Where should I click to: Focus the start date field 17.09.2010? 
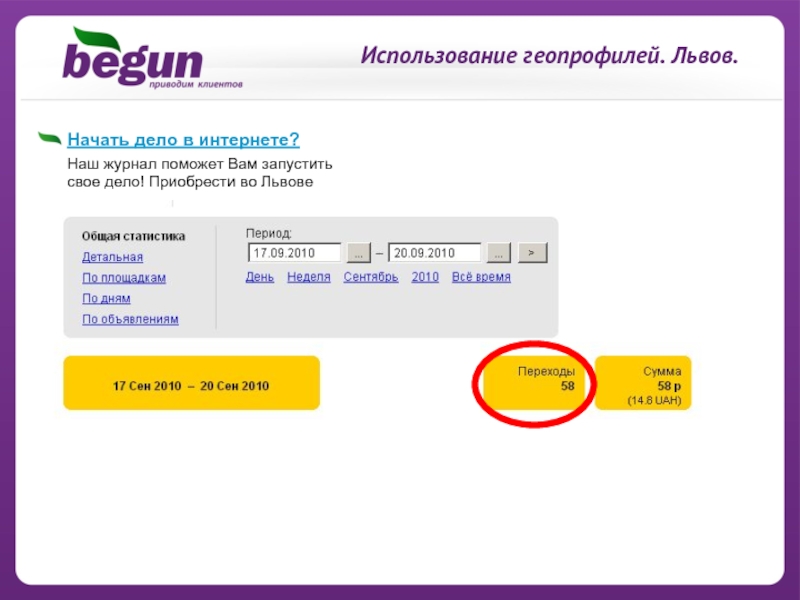pos(294,253)
